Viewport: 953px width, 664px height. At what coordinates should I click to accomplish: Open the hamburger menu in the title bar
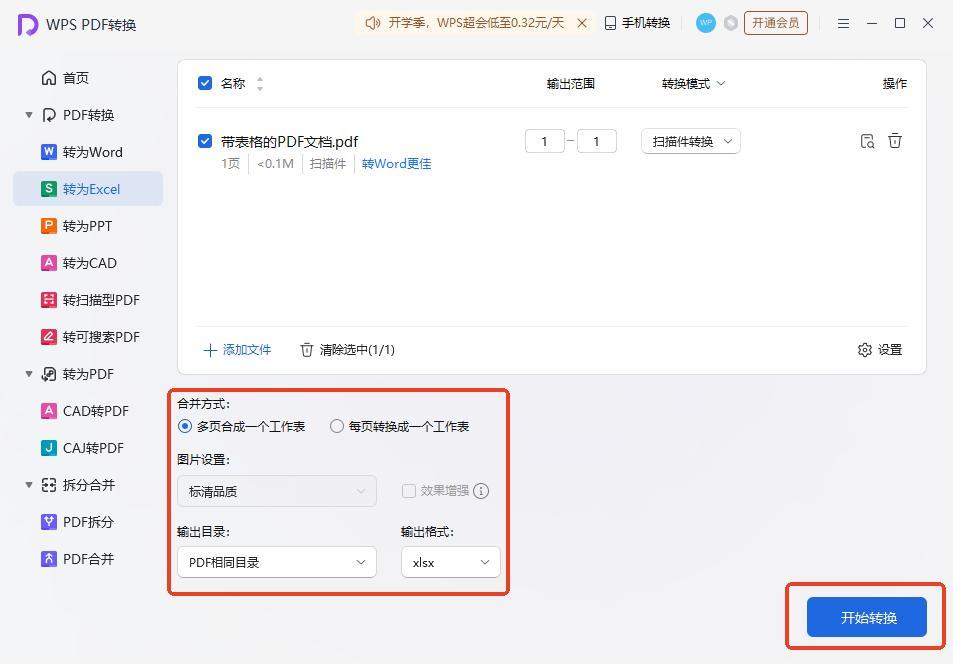[x=844, y=23]
